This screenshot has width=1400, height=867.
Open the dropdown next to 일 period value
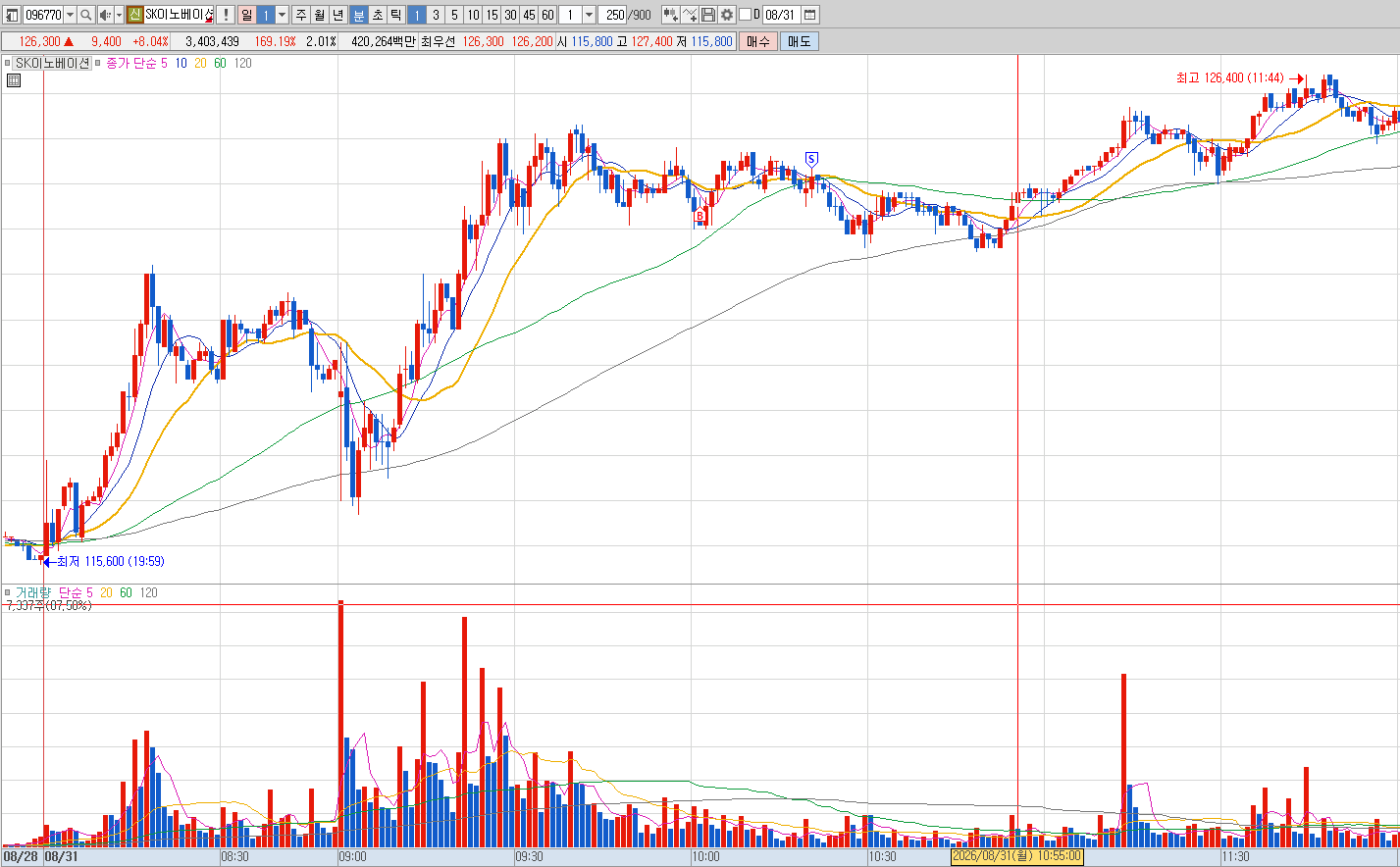tap(283, 15)
